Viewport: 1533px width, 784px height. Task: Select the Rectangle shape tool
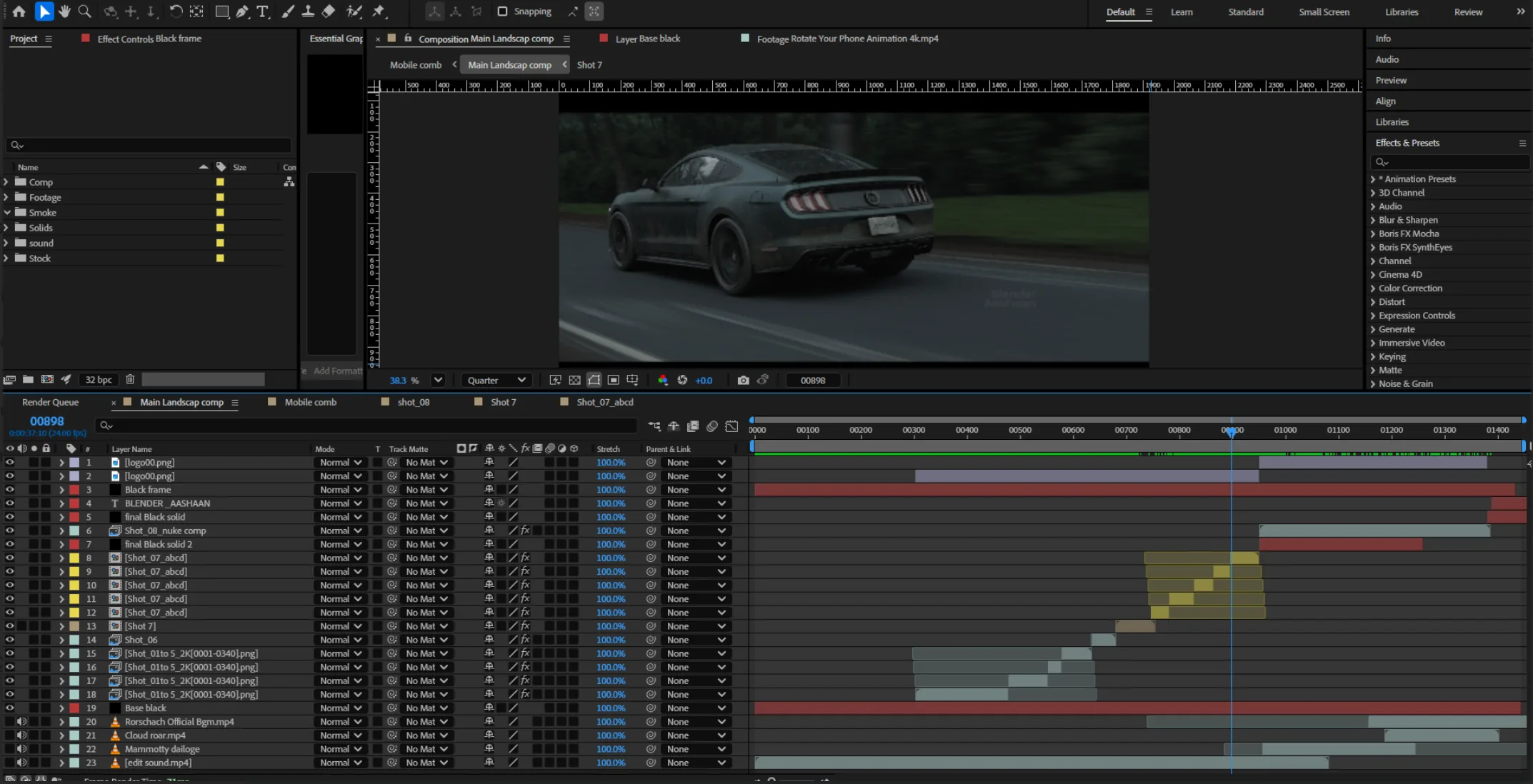click(x=221, y=11)
